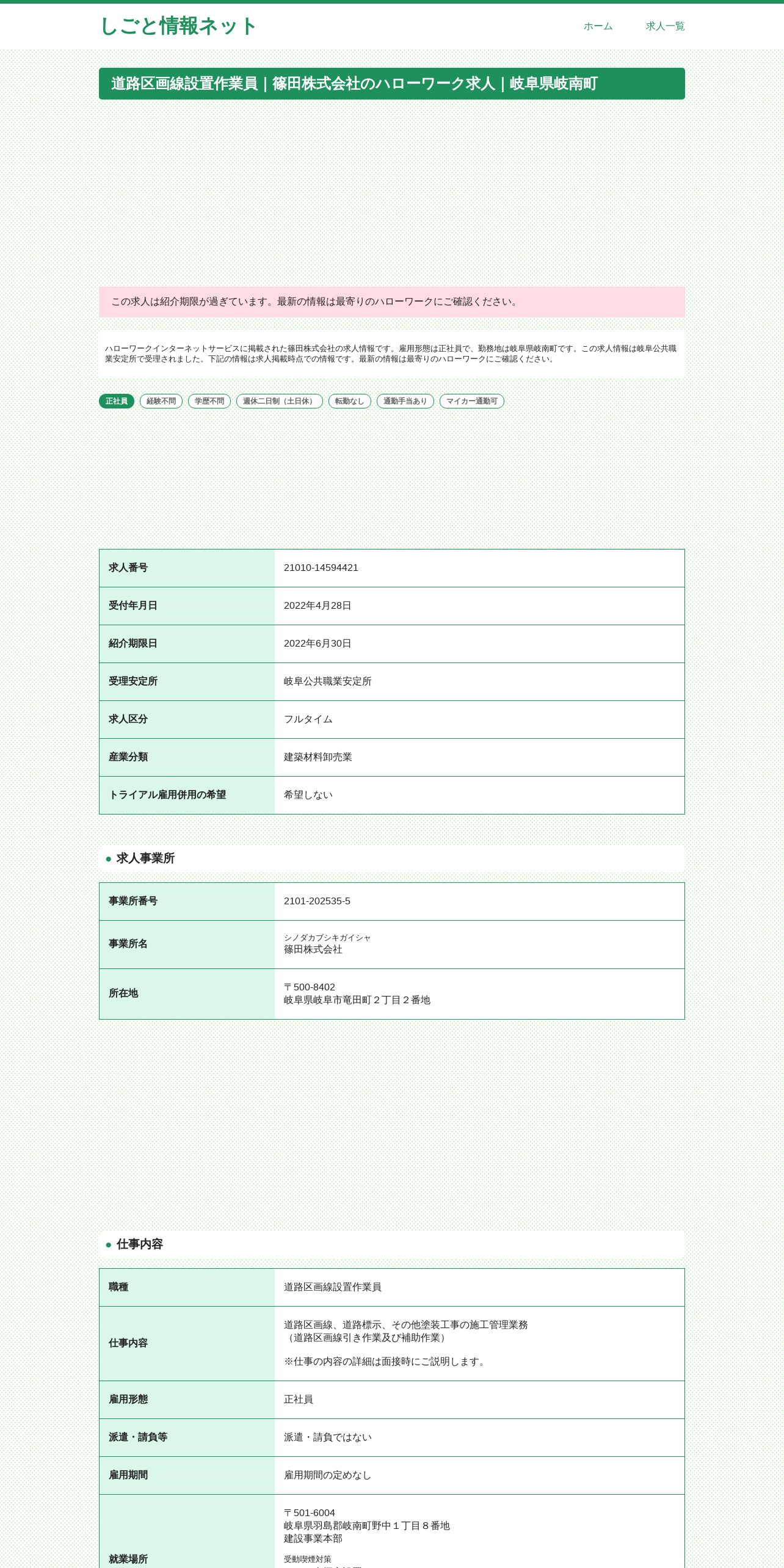This screenshot has width=784, height=1568.
Task: Click the トライアル雇用併用の希望 row label
Action: [x=167, y=795]
